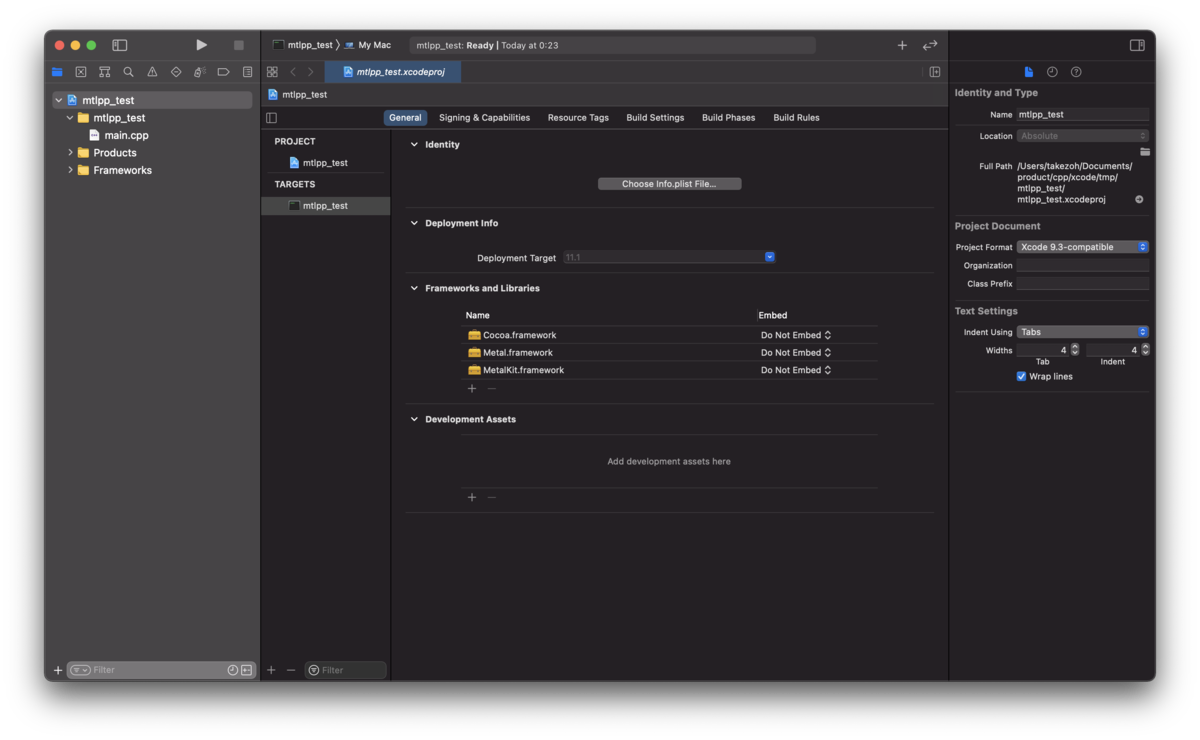Switch to Signing & Capabilities tab
Screen dimensions: 1200x740
pos(484,118)
